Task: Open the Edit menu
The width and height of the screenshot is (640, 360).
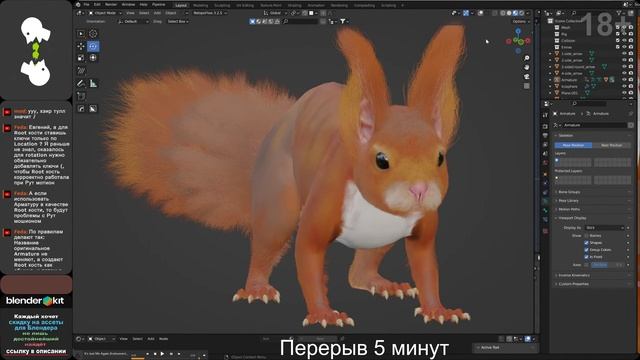Action: point(97,4)
